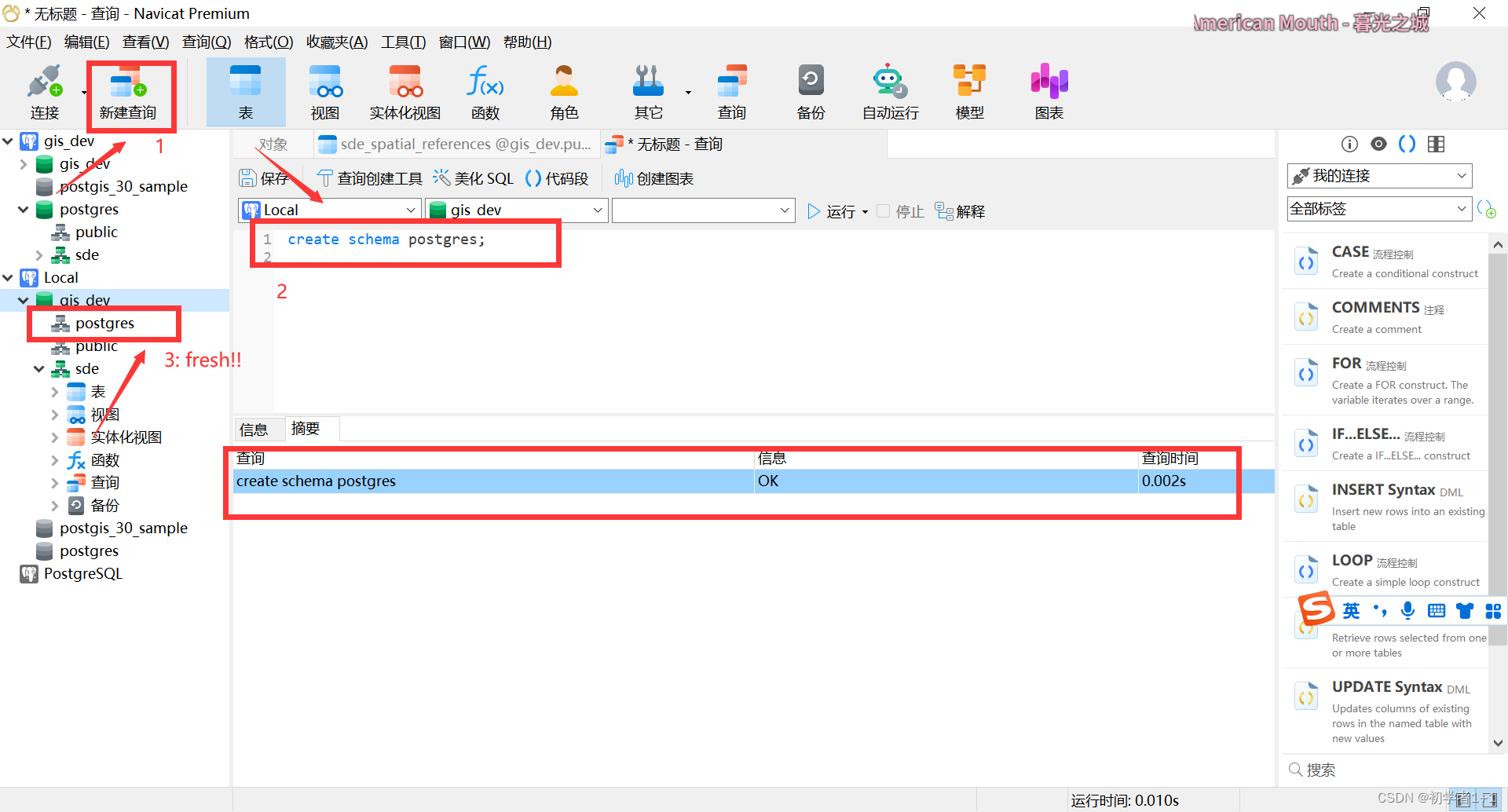Open the Local connection dropdown

pos(410,210)
